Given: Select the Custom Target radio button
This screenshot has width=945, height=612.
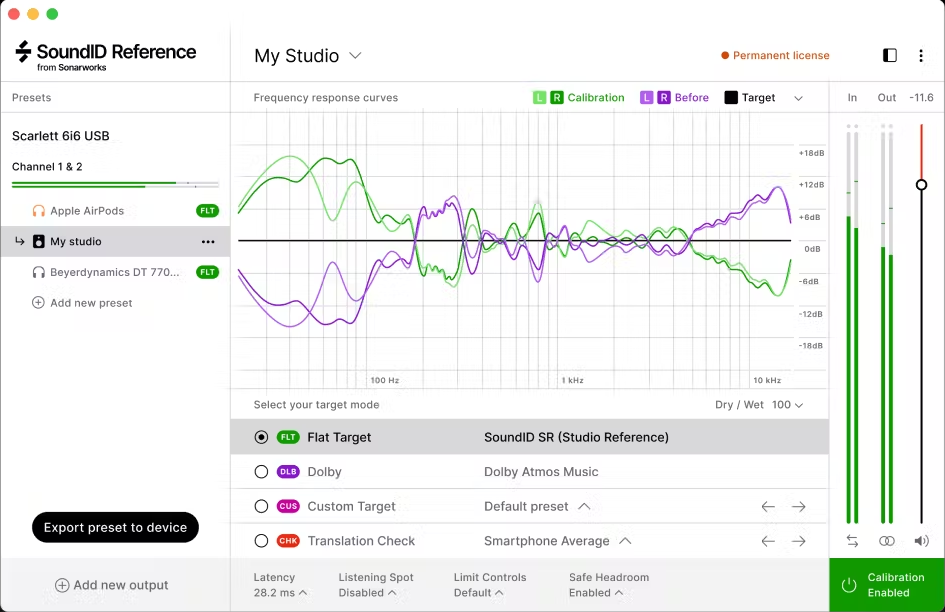Looking at the screenshot, I should click(261, 507).
